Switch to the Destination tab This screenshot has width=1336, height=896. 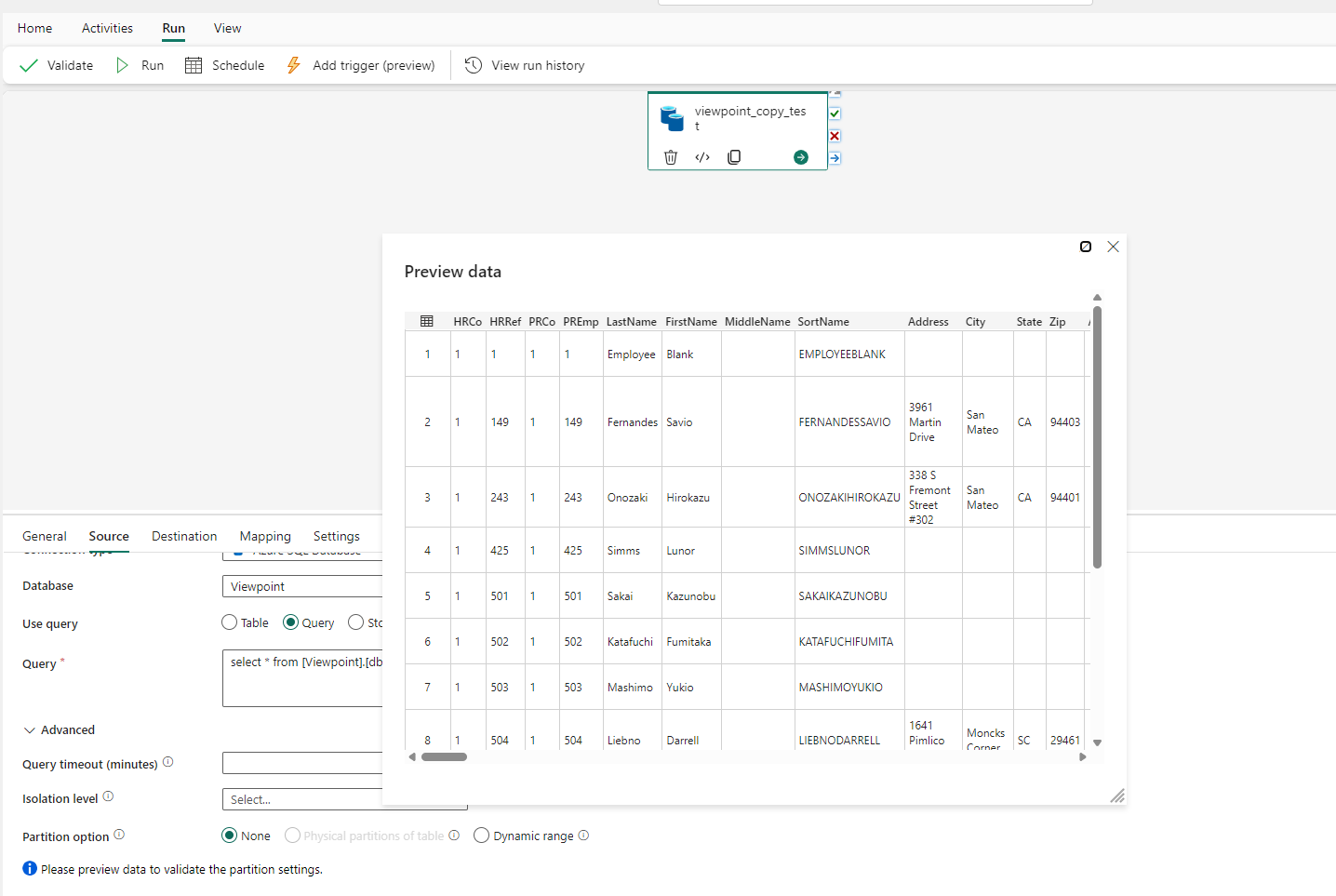point(183,536)
